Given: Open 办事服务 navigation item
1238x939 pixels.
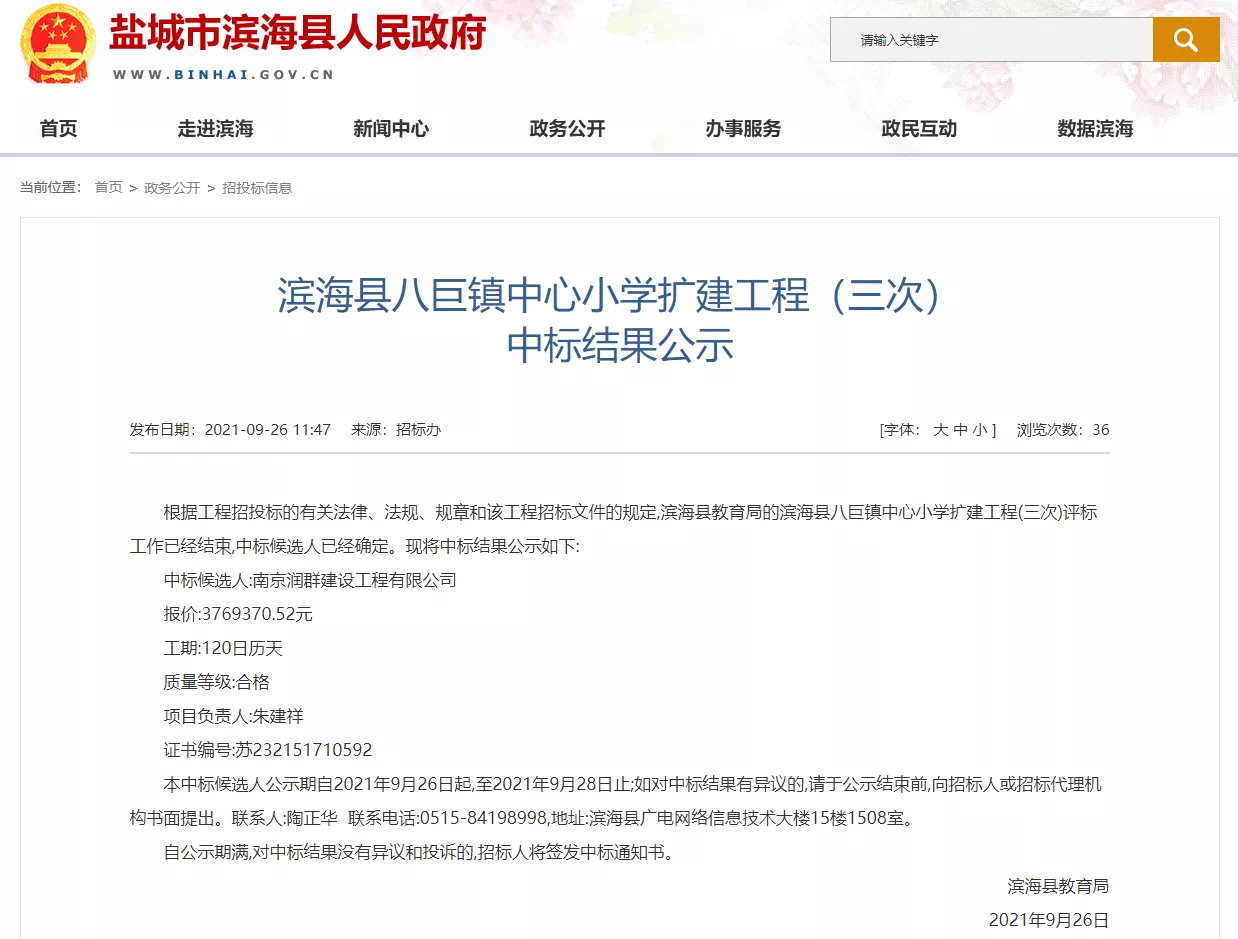Looking at the screenshot, I should [743, 129].
